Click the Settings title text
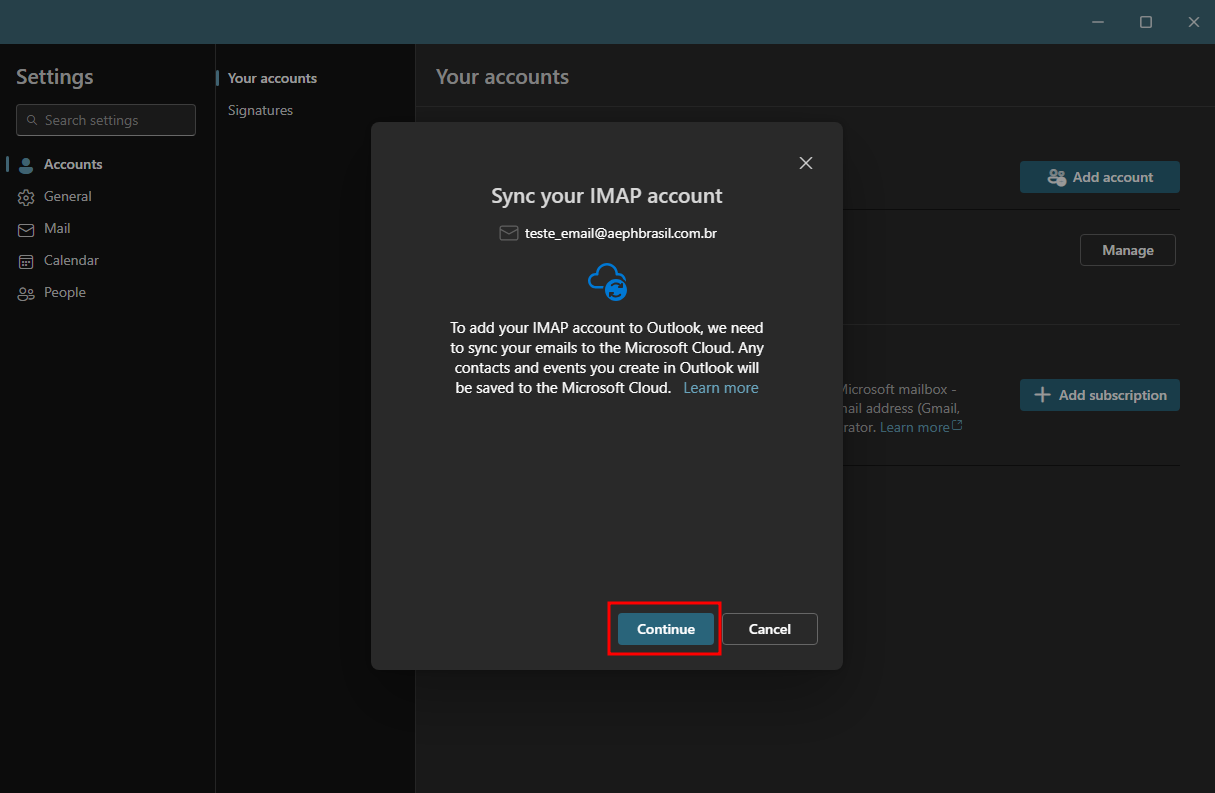This screenshot has height=793, width=1215. [x=55, y=77]
